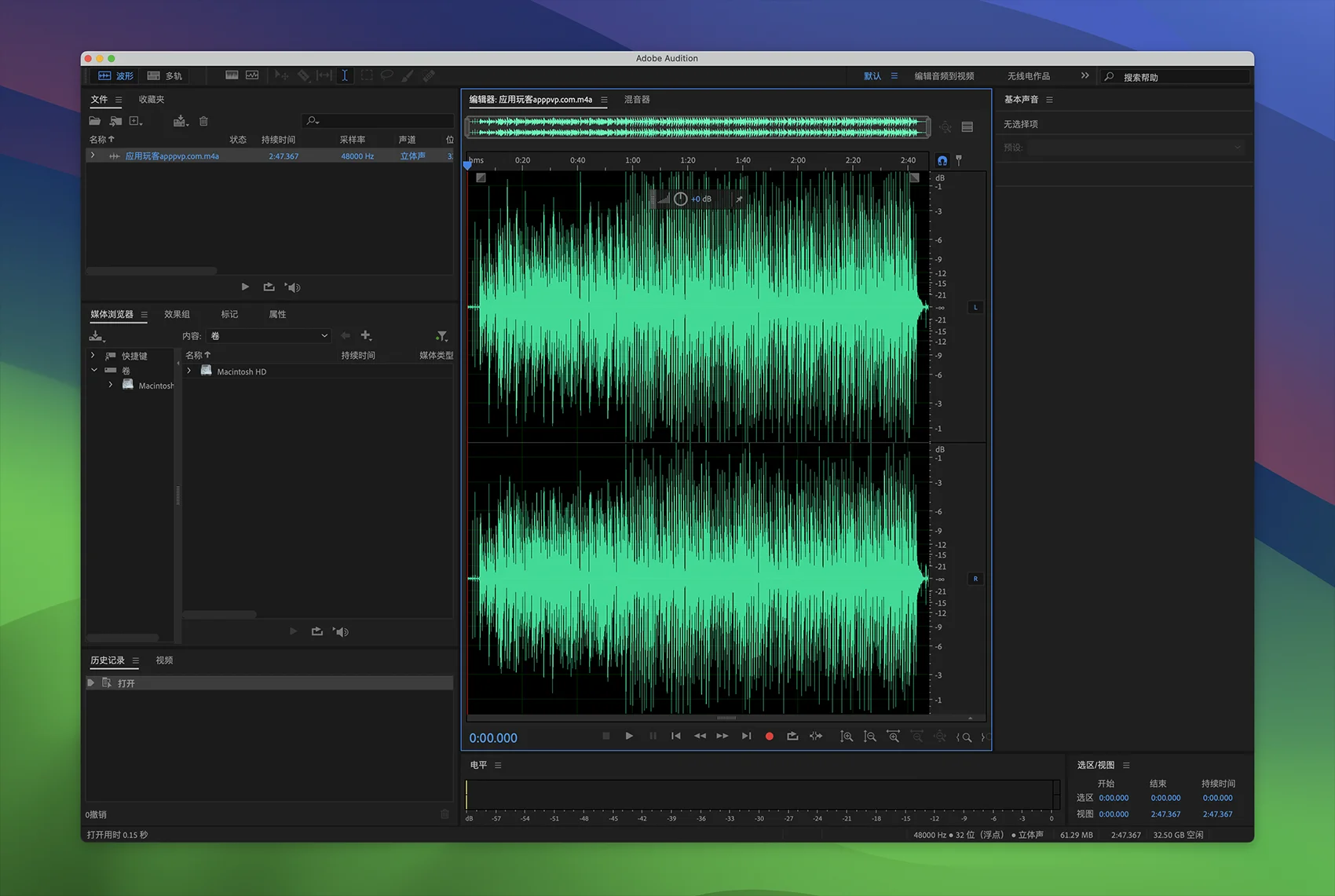Toggle loop playback in editor transport

(x=792, y=736)
